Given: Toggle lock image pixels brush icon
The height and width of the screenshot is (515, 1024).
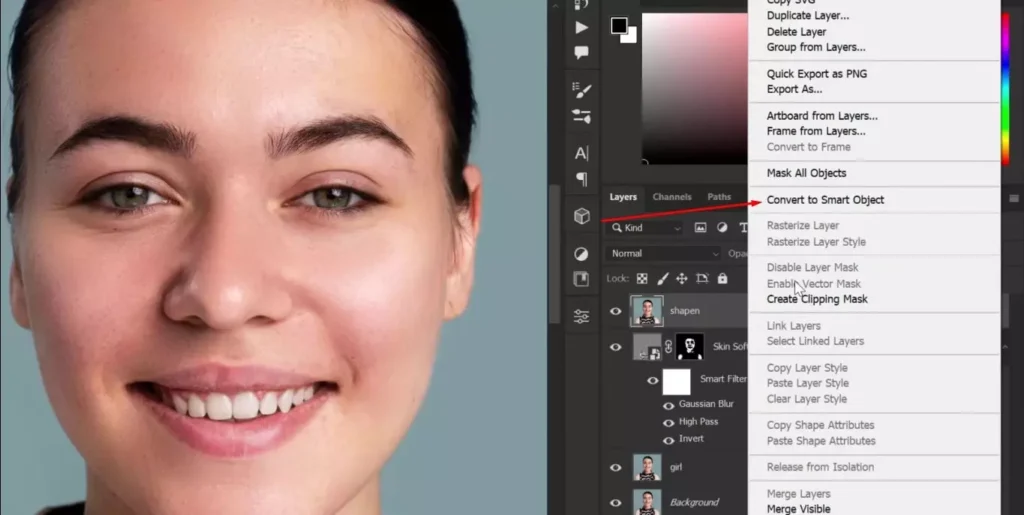Looking at the screenshot, I should click(662, 279).
